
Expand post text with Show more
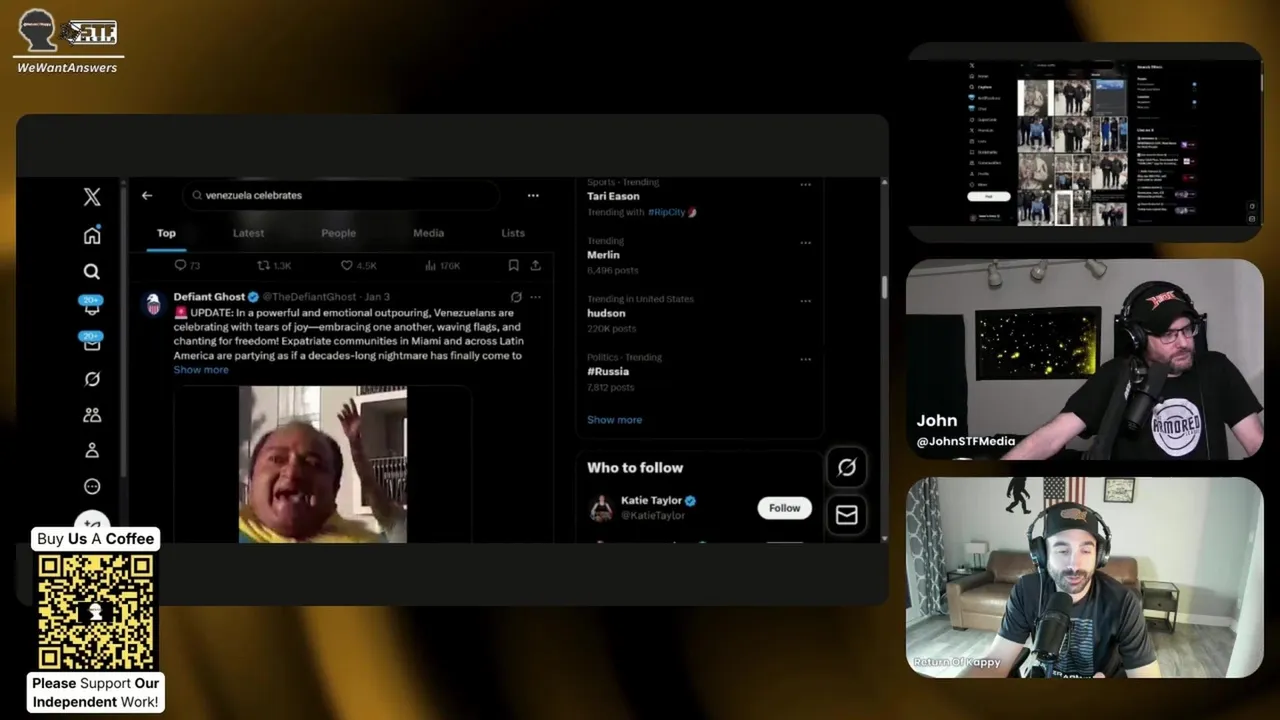point(201,370)
